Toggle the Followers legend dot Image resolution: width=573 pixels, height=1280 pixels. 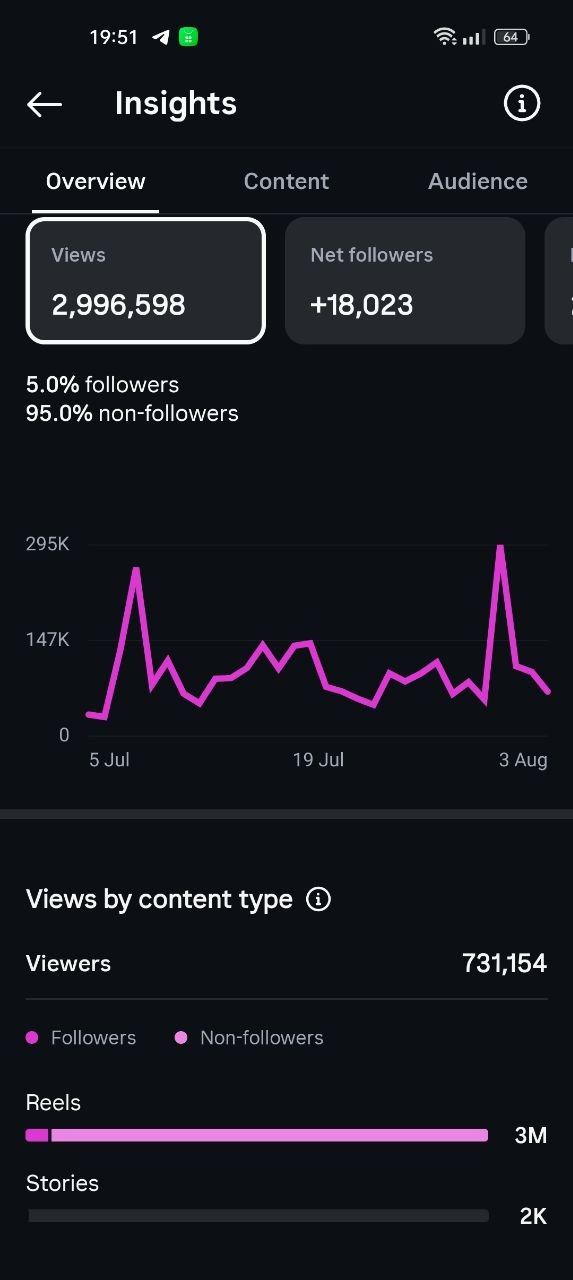[x=32, y=1038]
